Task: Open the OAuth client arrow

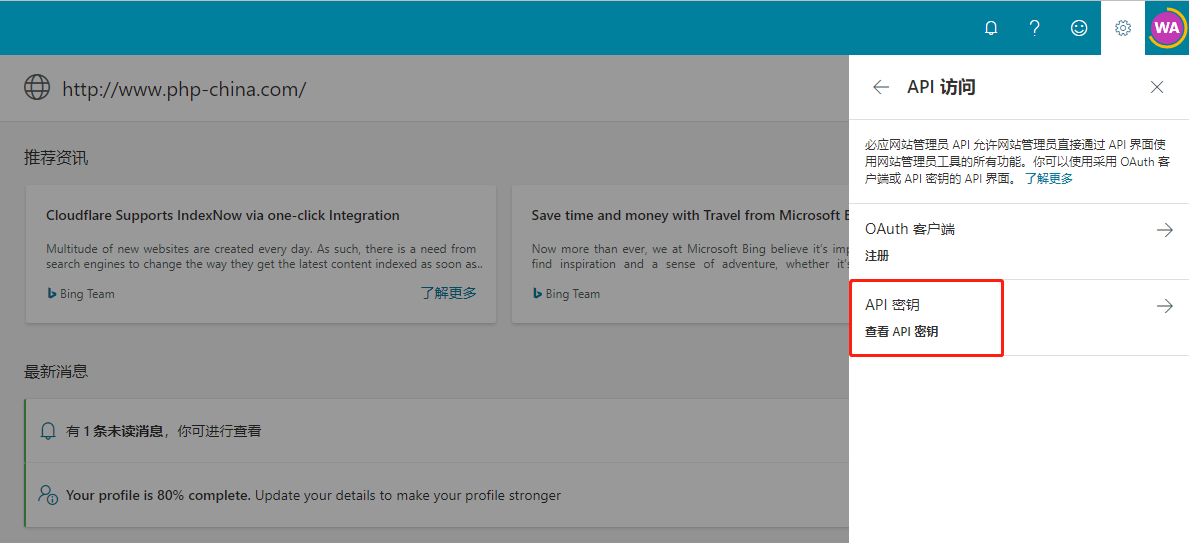Action: point(1165,231)
